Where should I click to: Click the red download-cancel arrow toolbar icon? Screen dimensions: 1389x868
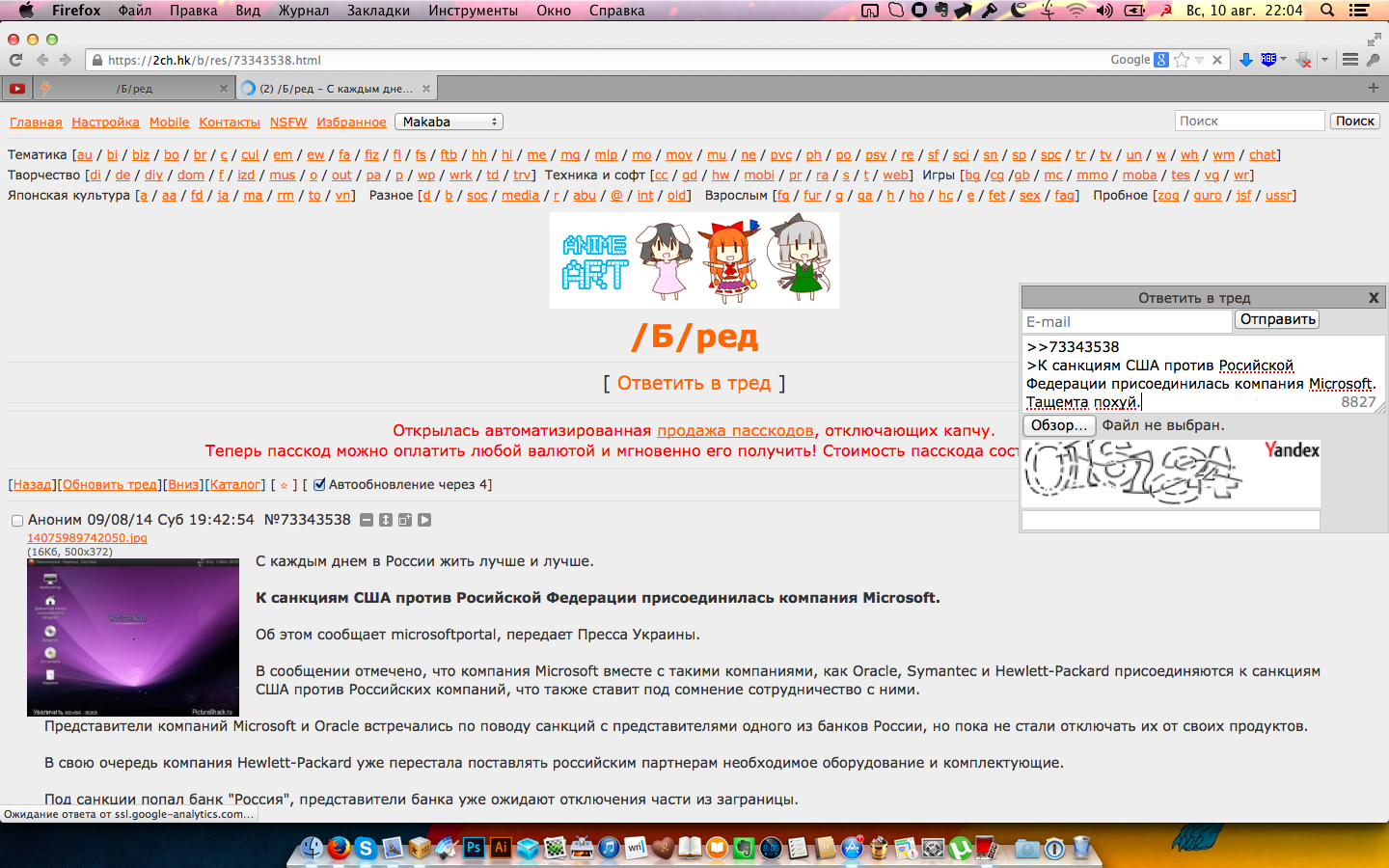(1303, 60)
